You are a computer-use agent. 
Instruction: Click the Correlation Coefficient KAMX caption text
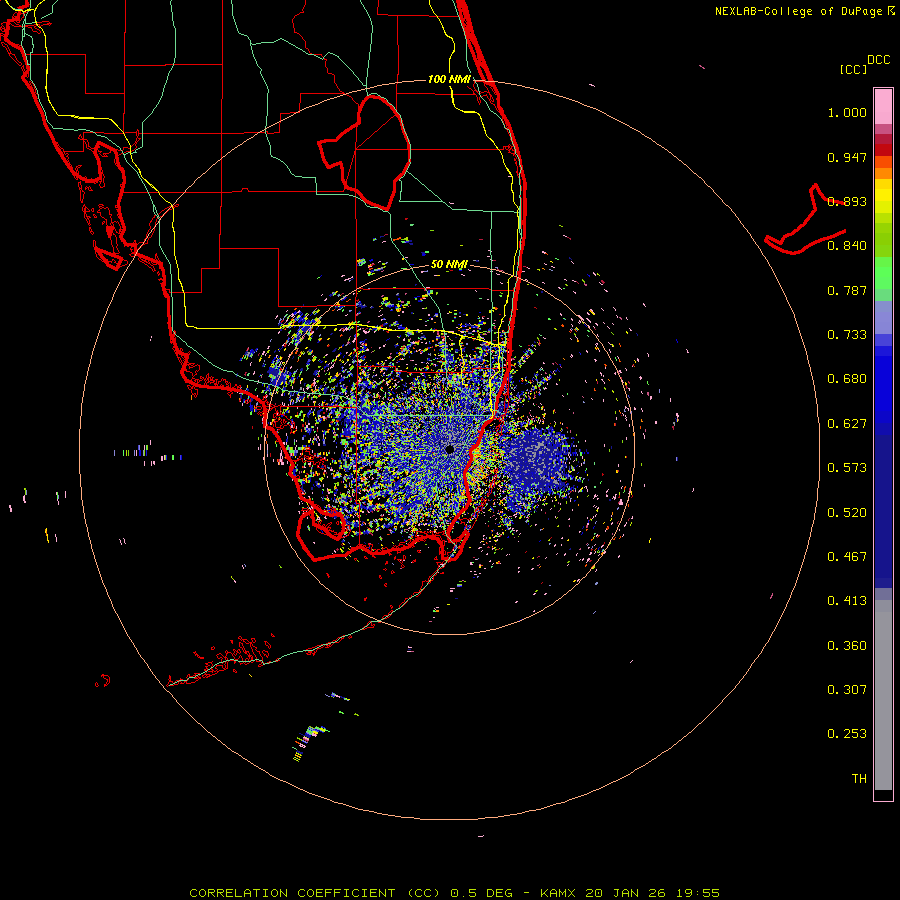click(454, 893)
